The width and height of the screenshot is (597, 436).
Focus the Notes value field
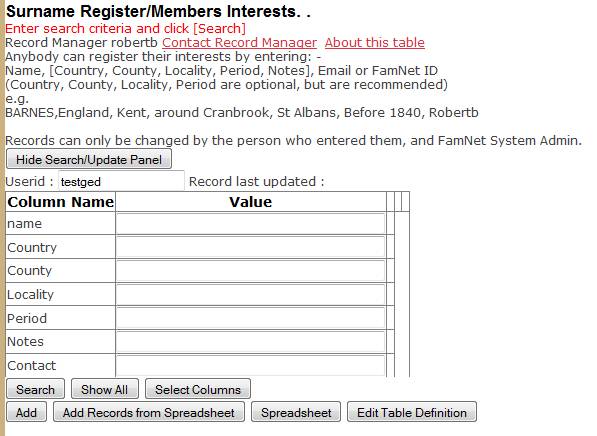(251, 342)
